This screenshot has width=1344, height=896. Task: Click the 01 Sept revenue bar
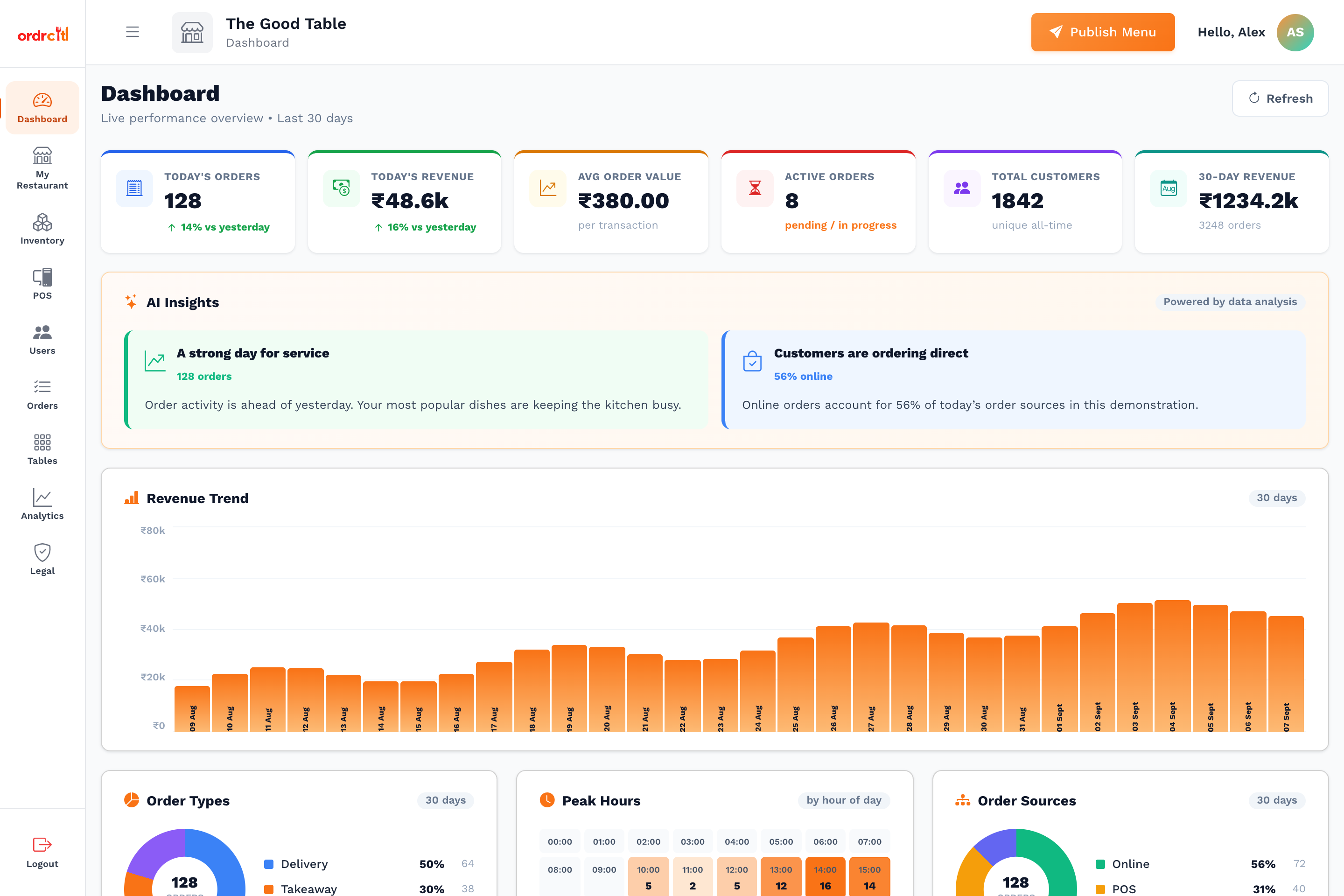tap(1059, 679)
